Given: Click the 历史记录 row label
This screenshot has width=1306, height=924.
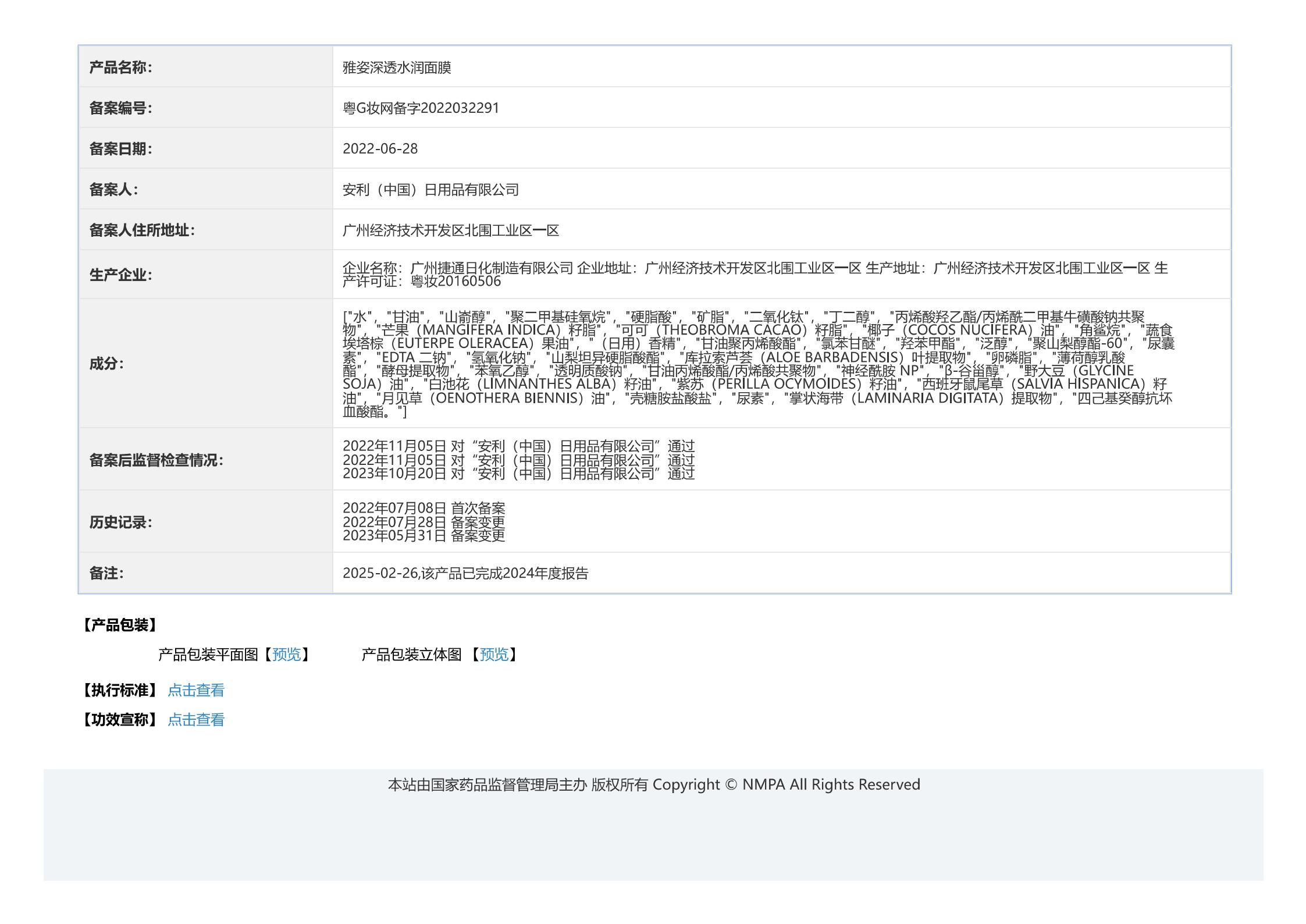Looking at the screenshot, I should (120, 523).
